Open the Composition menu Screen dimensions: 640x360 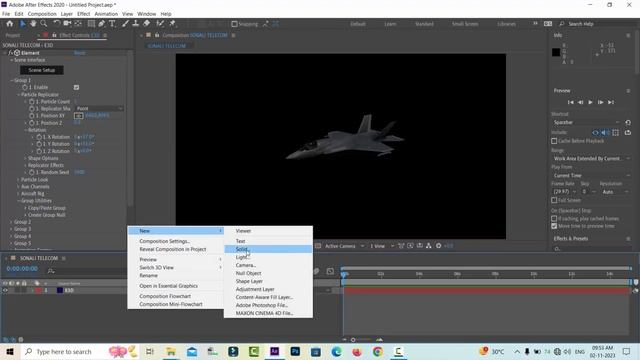pos(42,14)
